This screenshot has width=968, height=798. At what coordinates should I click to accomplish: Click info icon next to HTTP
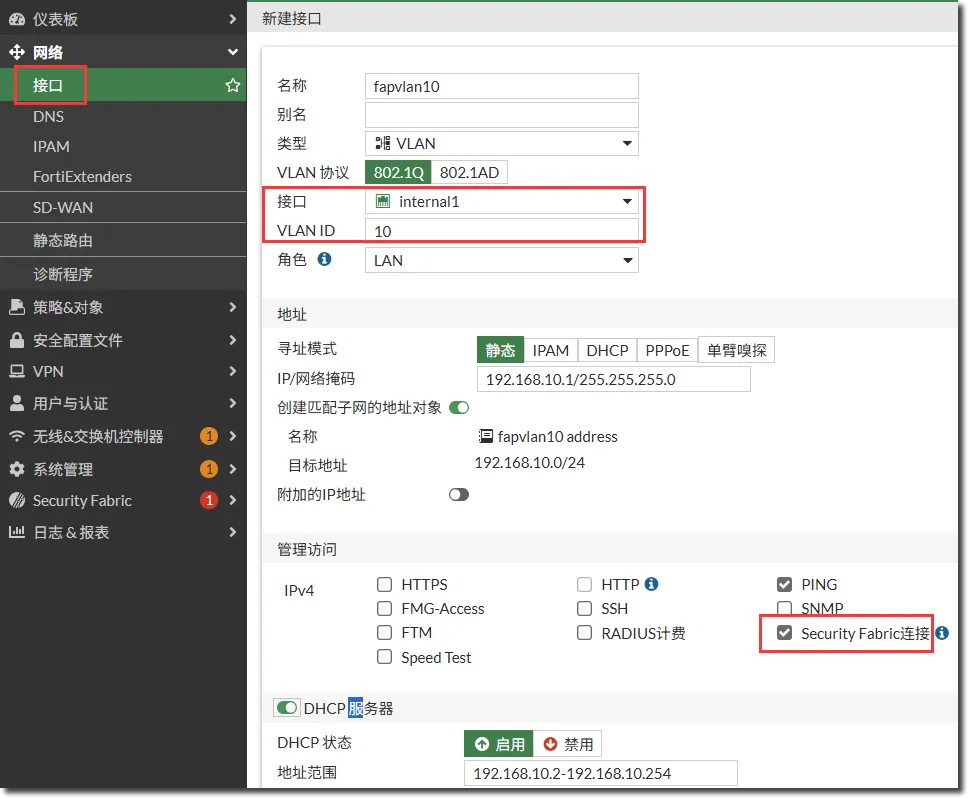pos(651,584)
